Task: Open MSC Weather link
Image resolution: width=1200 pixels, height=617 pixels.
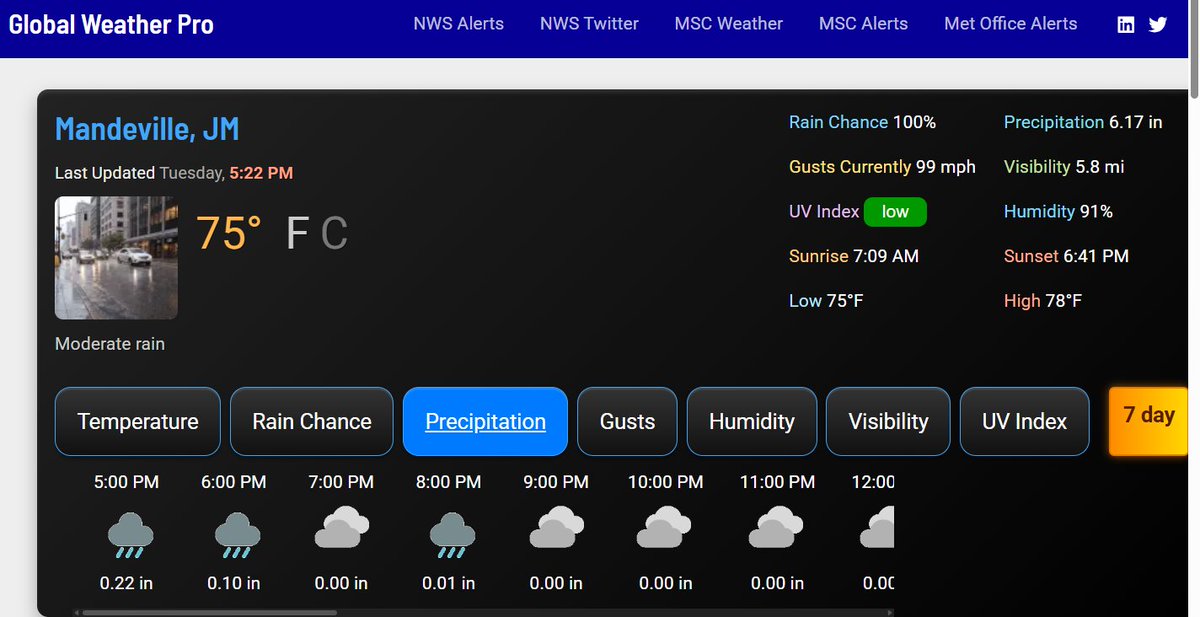Action: click(x=729, y=24)
